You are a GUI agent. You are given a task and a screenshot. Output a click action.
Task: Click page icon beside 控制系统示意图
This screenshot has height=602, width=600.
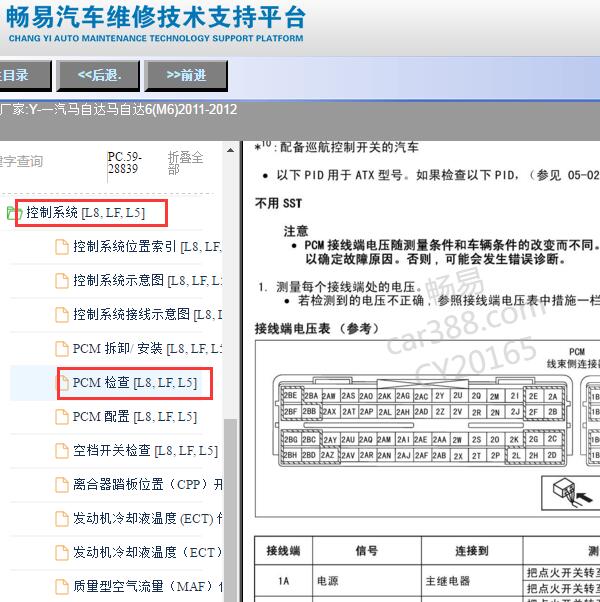(x=62, y=281)
